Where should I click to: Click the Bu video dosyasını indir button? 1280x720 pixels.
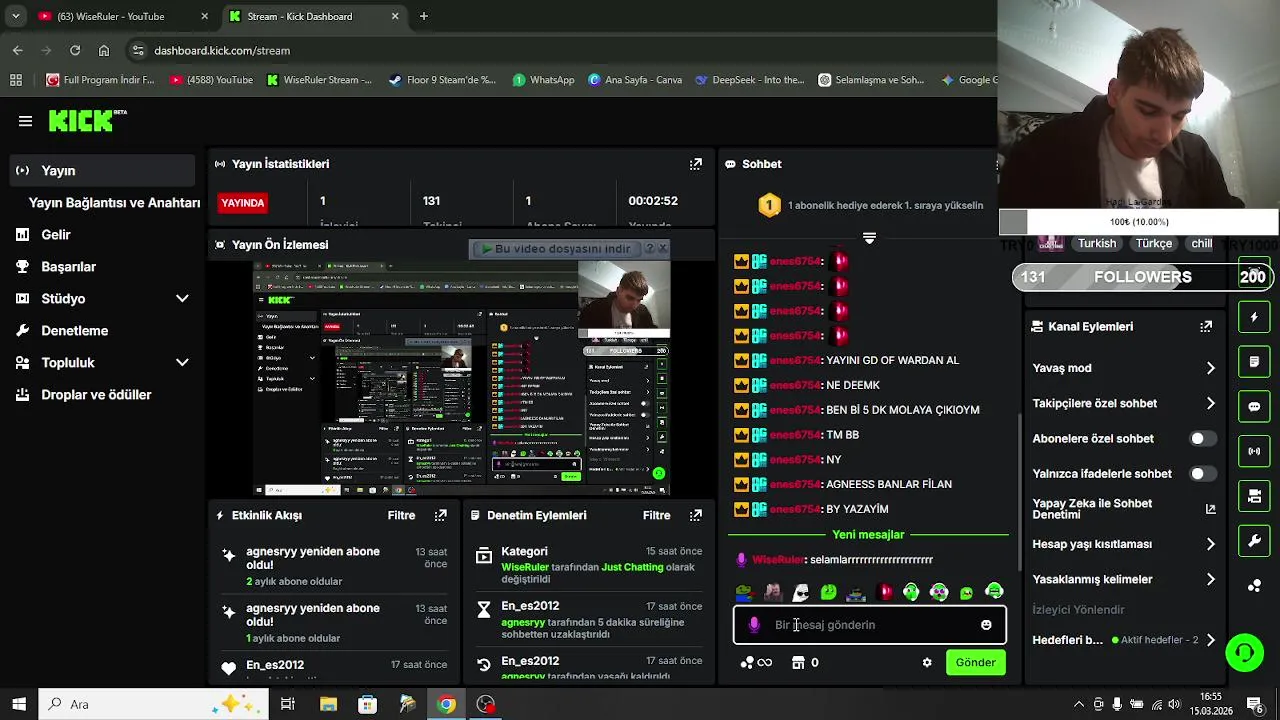[x=556, y=248]
